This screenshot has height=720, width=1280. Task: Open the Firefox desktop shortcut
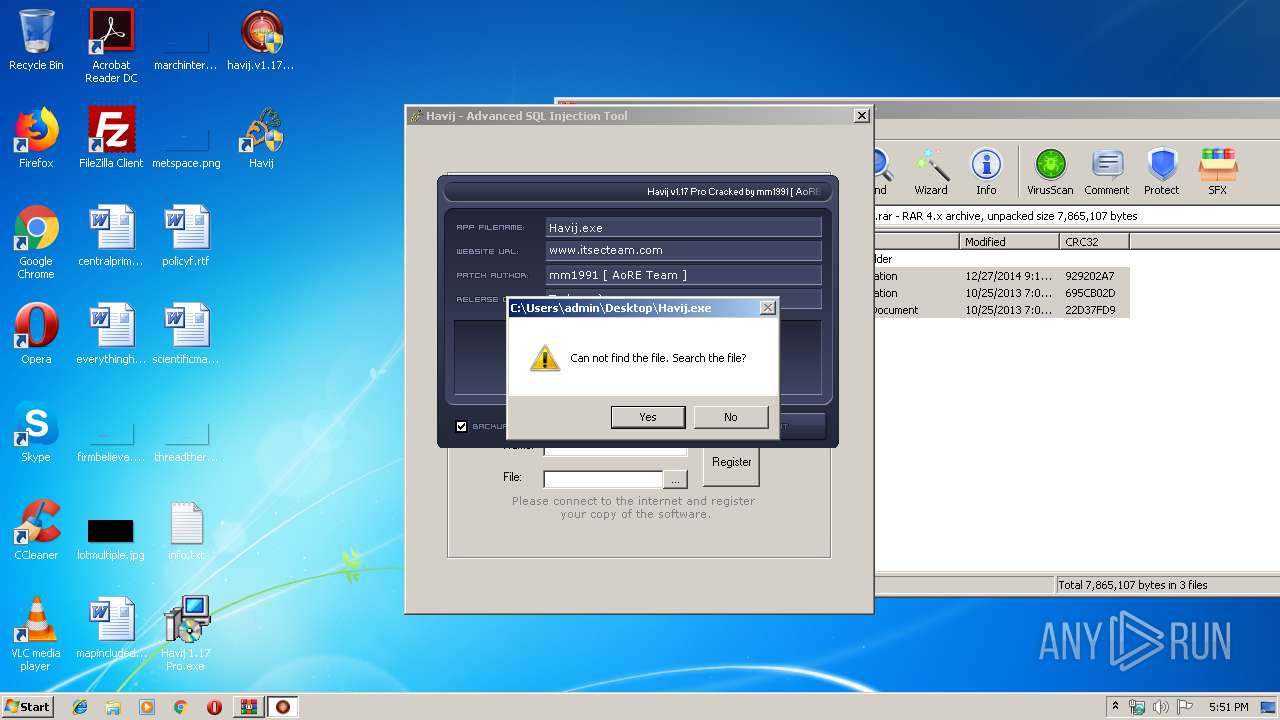36,138
